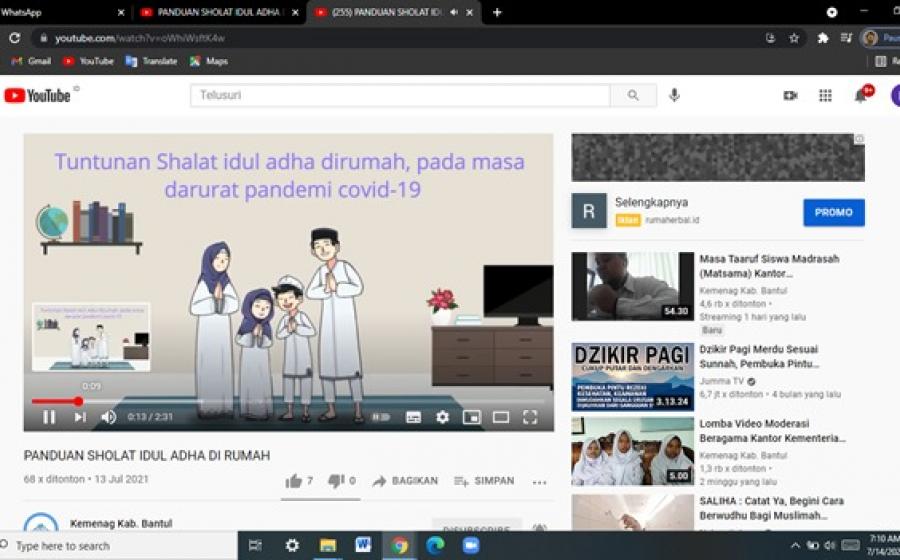The height and width of the screenshot is (560, 900).
Task: Switch to first PANDUAN SHOLAT IDUL ADHA tab
Action: [220, 12]
